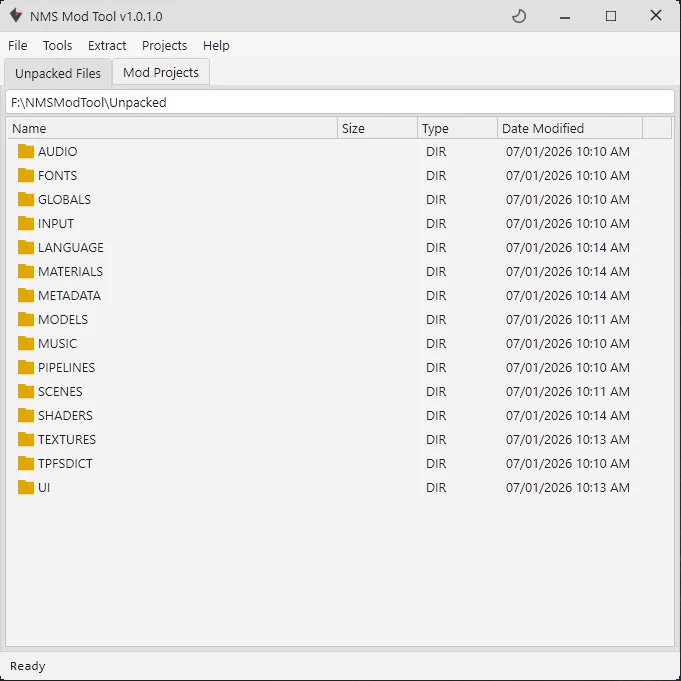Click the FONTS folder icon

tap(26, 175)
